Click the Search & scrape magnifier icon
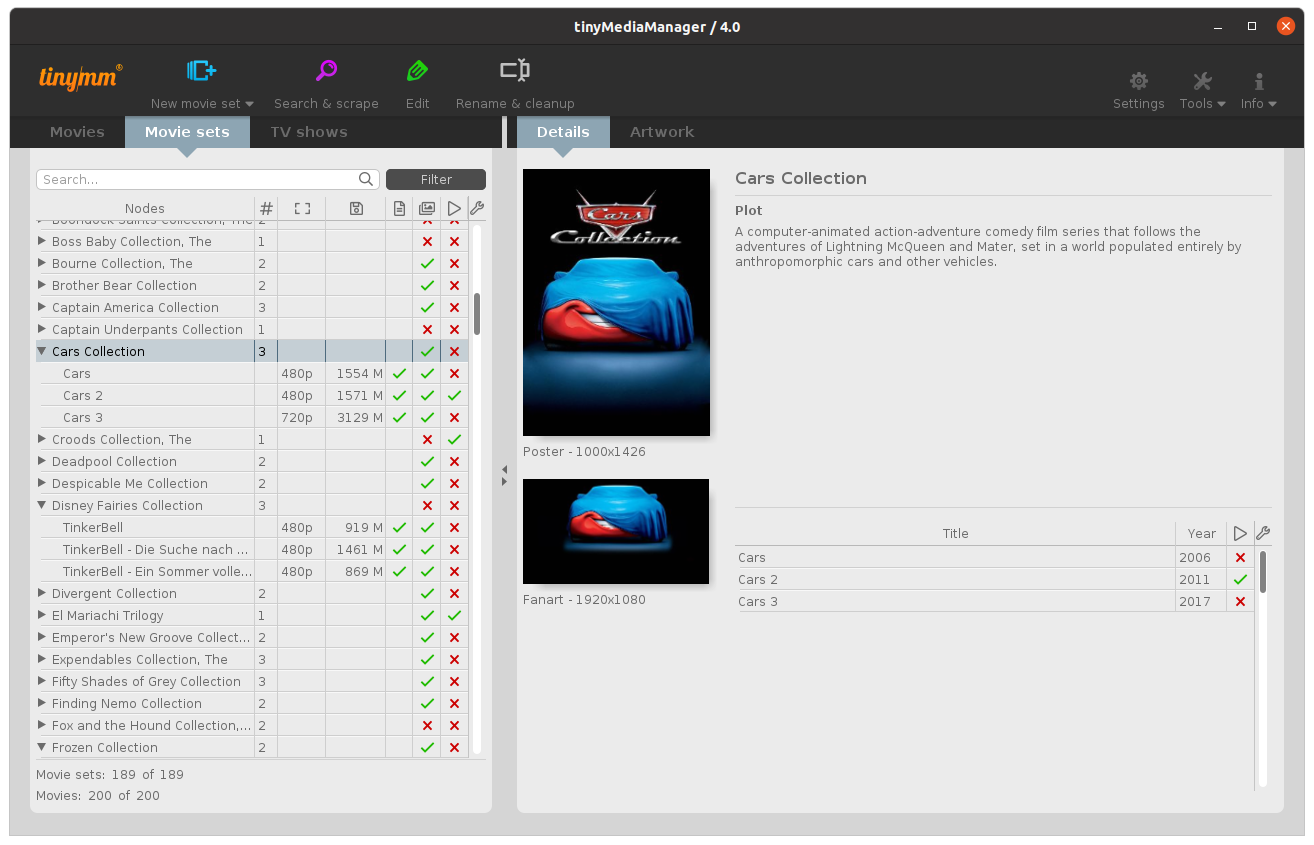This screenshot has height=845, width=1314. pos(326,71)
